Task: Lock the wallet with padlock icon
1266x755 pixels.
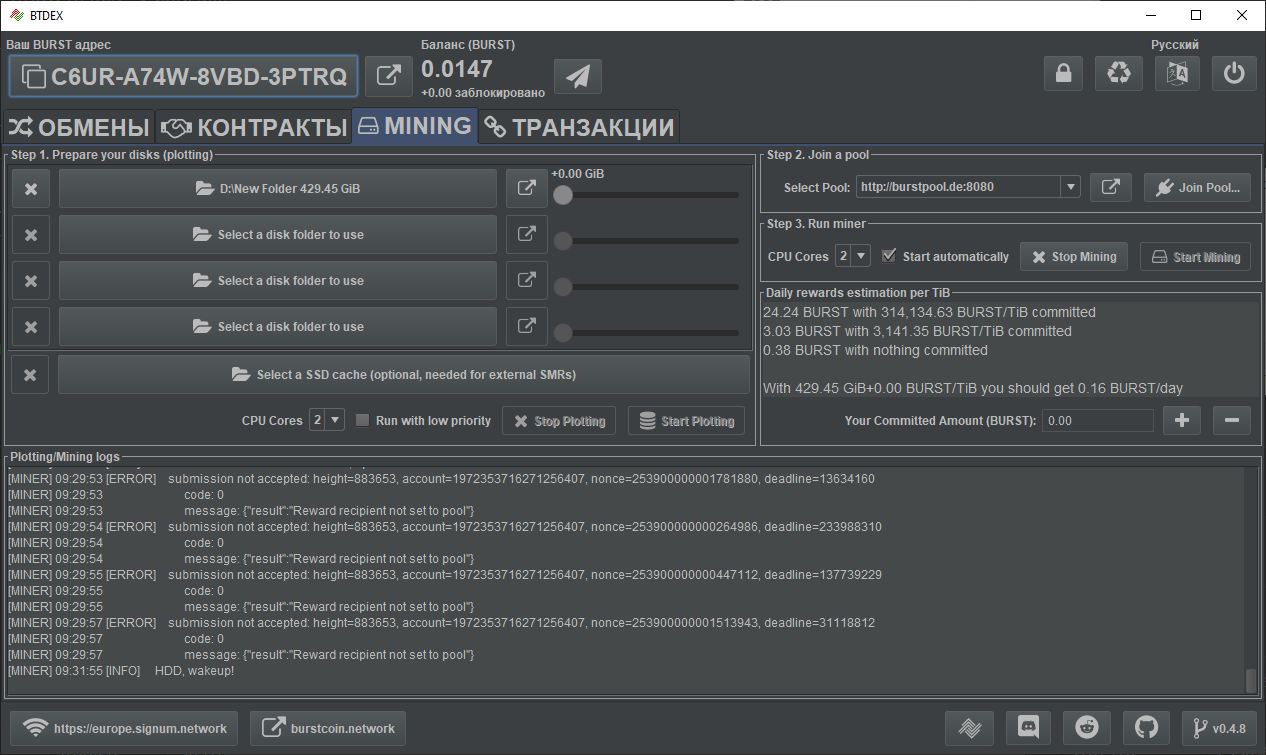Action: (1063, 73)
